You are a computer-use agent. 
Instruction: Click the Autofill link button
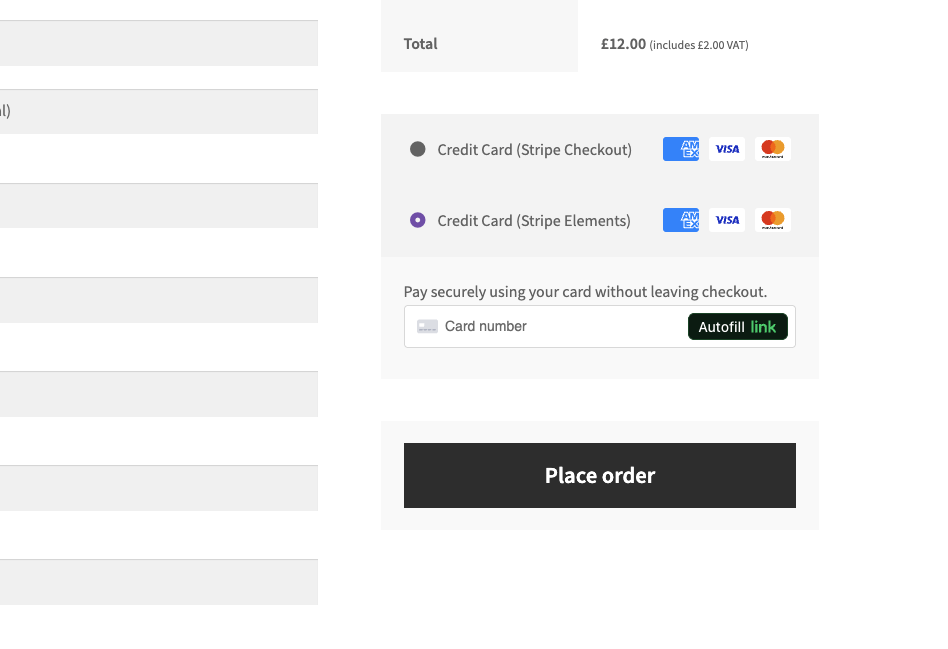coord(738,327)
